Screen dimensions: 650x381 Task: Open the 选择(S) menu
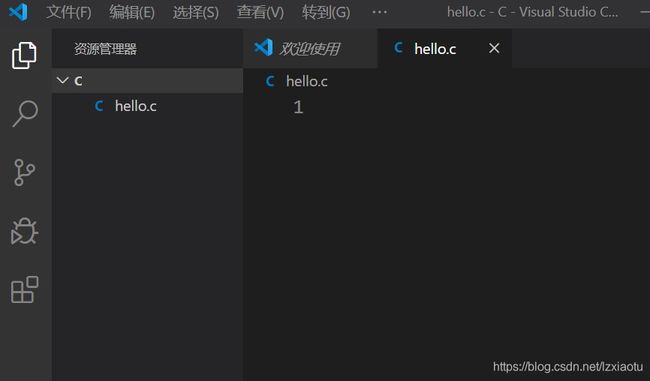point(196,12)
